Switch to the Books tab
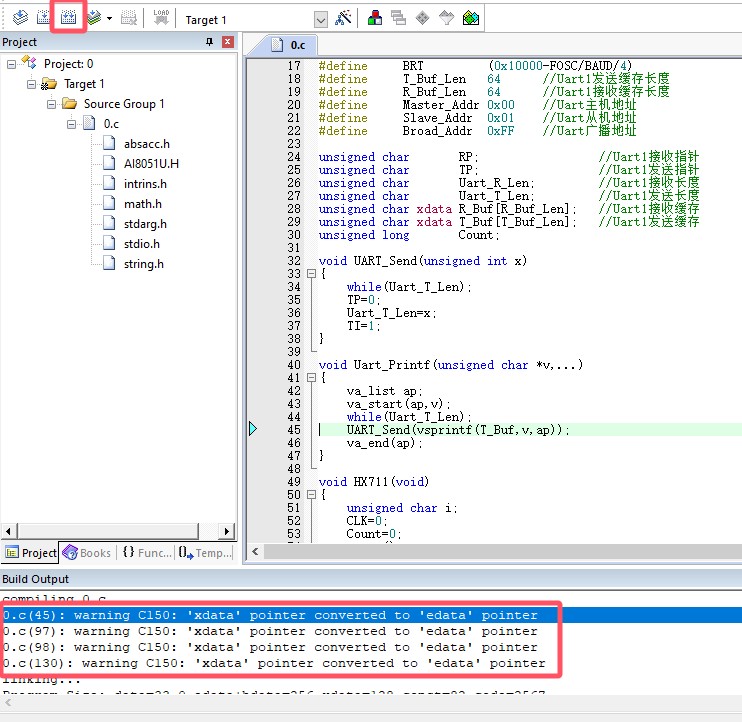This screenshot has height=722, width=742. click(x=88, y=553)
